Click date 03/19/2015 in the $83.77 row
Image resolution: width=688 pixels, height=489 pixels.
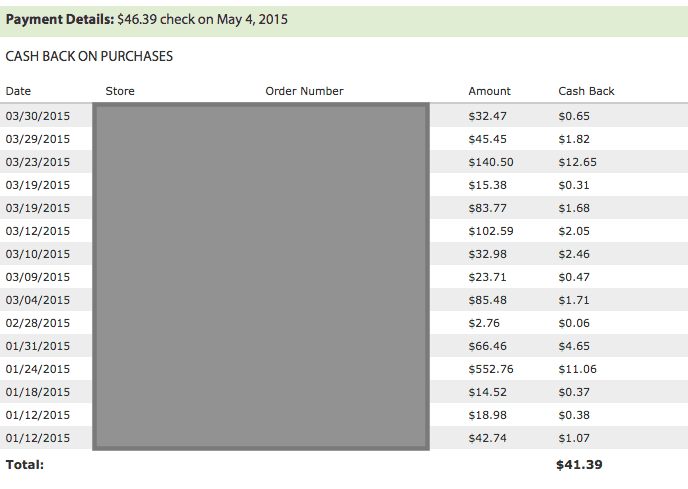(x=38, y=208)
